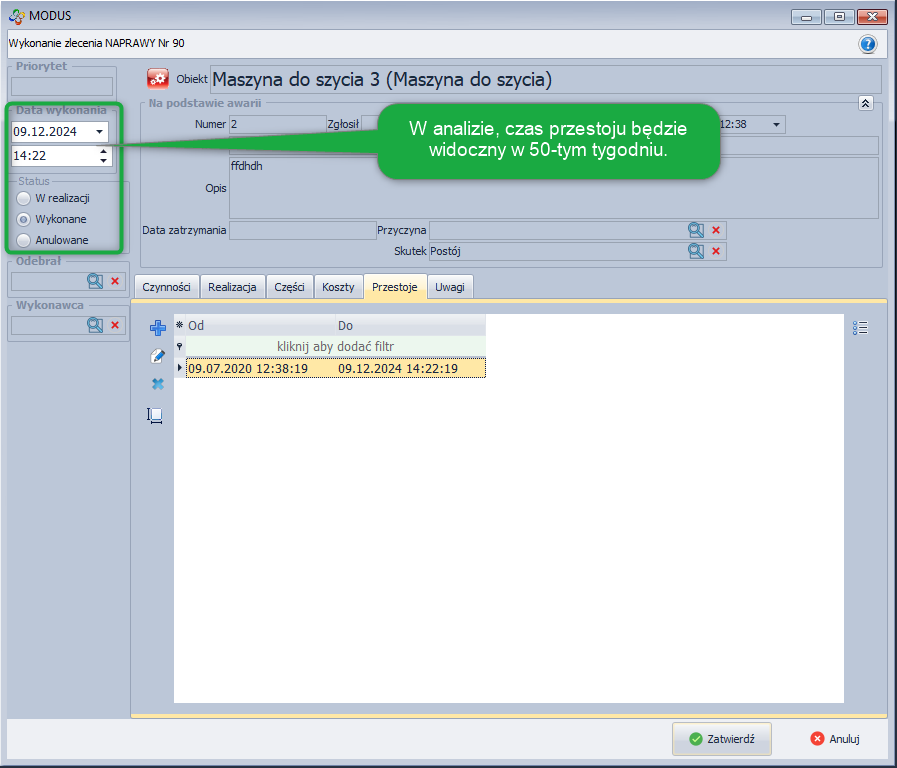Select the Anulowane status option
The height and width of the screenshot is (768, 897).
coord(24,240)
